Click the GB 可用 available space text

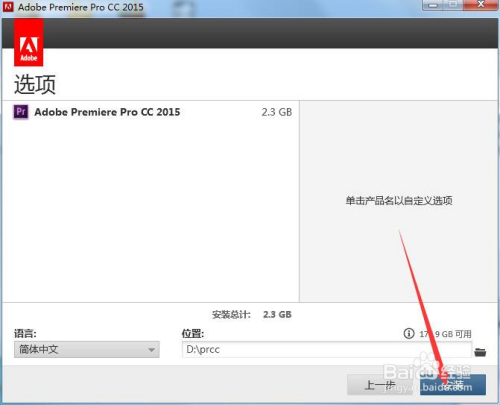[445, 334]
